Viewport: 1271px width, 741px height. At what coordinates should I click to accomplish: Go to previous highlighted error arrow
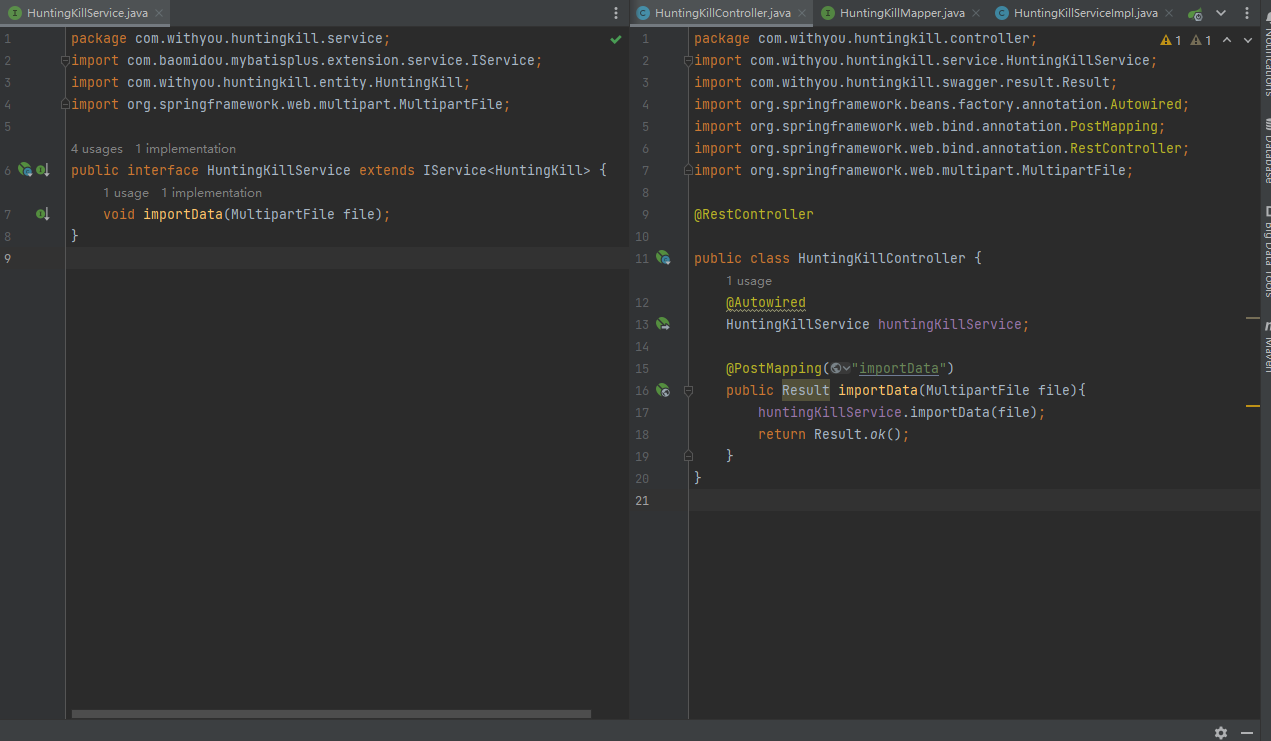tap(1227, 40)
